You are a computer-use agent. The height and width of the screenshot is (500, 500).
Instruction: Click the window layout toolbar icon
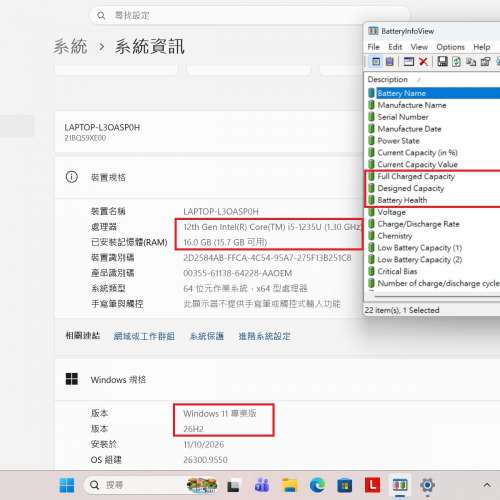click(x=409, y=61)
